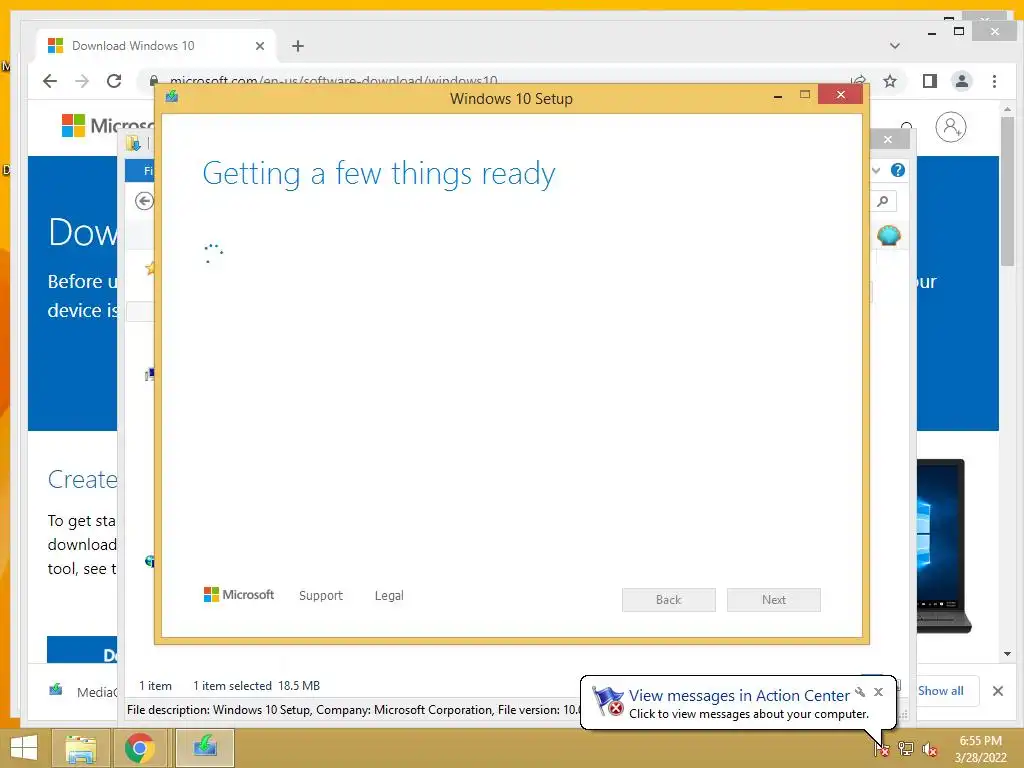1024x768 pixels.
Task: Click the Action Center flag tray icon
Action: [x=881, y=748]
